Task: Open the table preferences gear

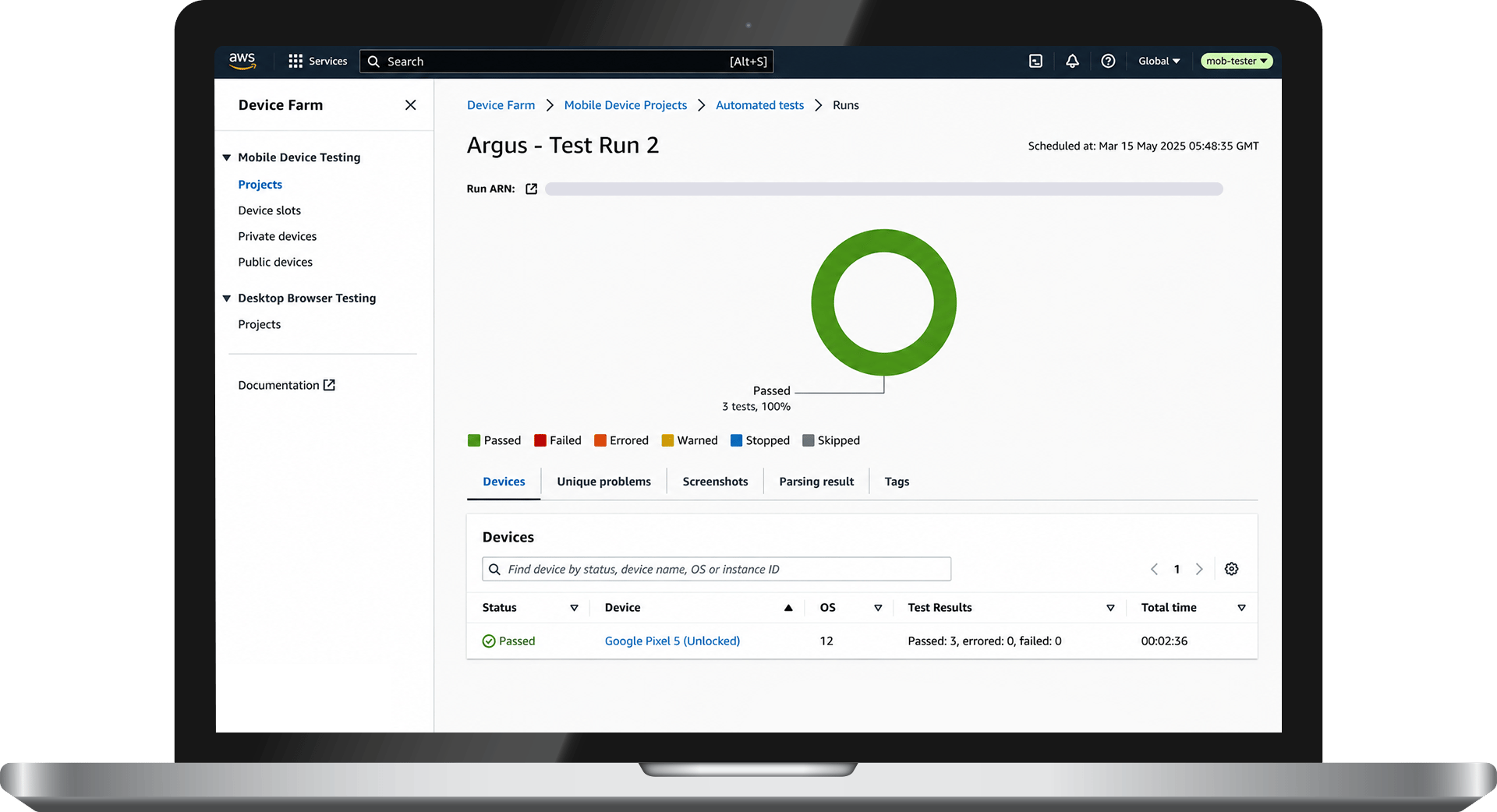Action: tap(1232, 569)
